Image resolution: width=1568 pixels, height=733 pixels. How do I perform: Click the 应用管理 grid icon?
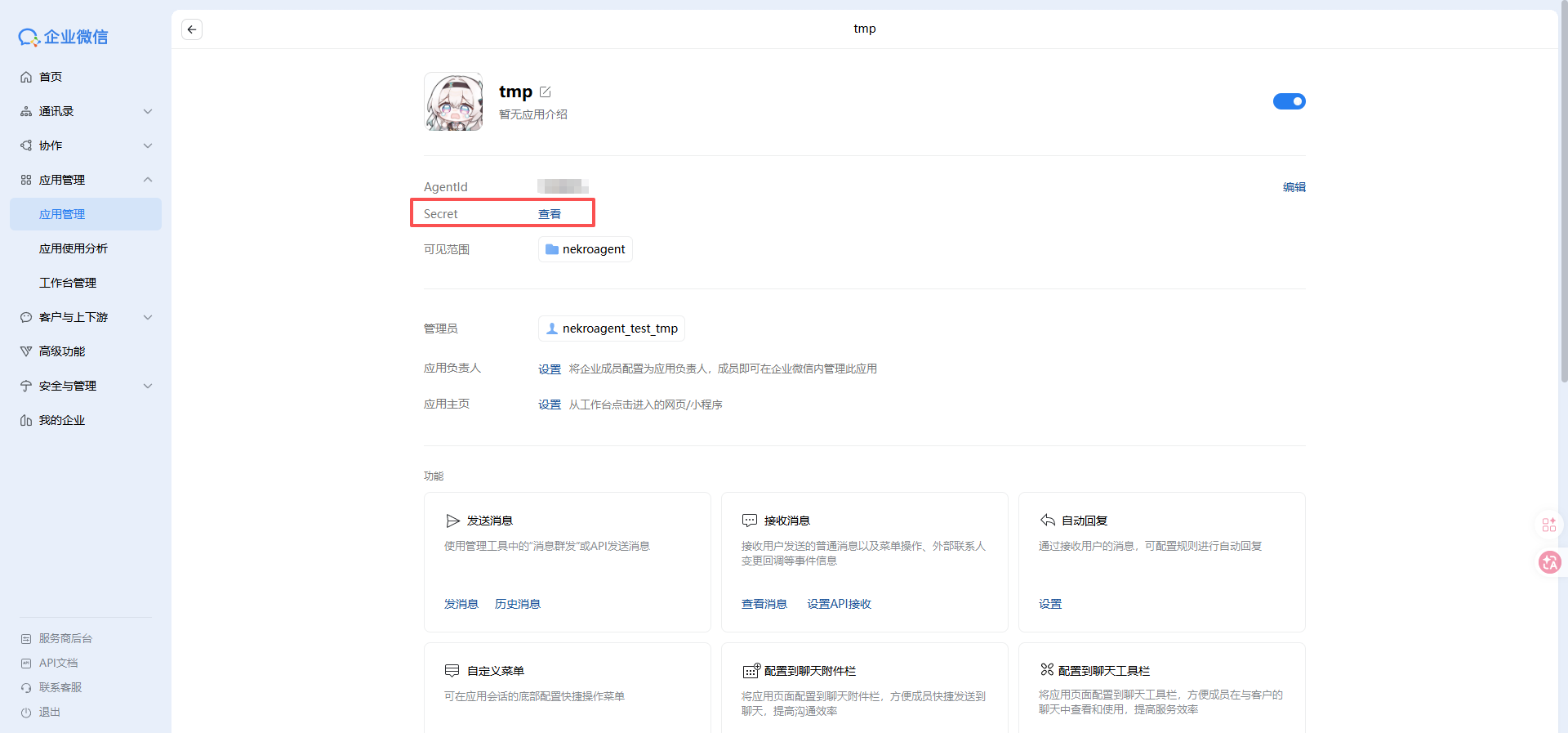coord(26,180)
